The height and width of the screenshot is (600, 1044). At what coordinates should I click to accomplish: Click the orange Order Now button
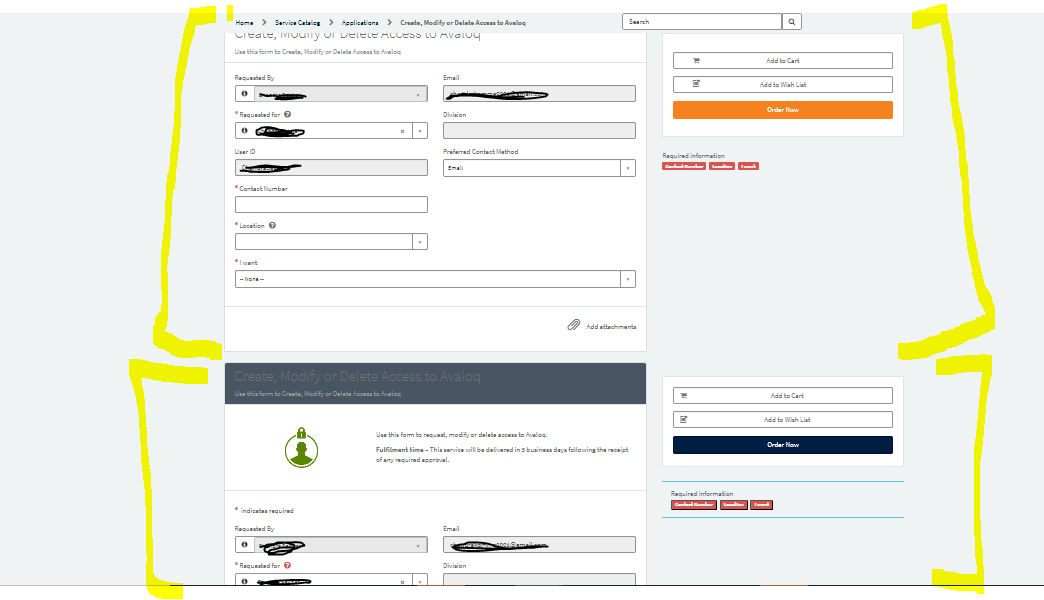click(782, 110)
